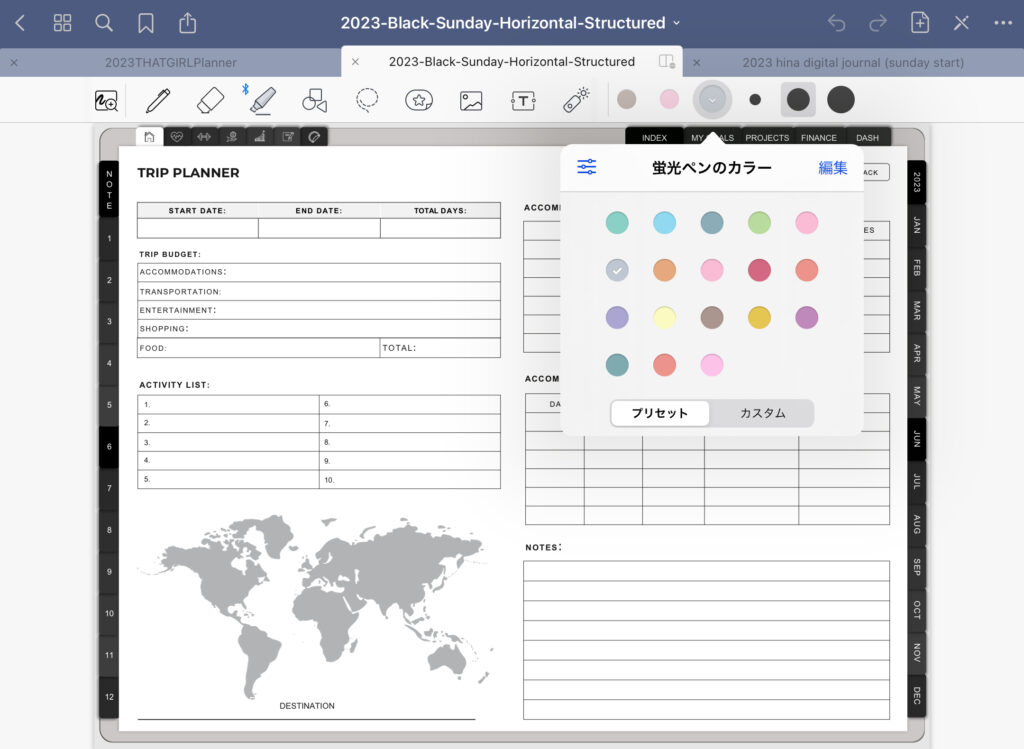Open the heart wellness planner tab
The width and height of the screenshot is (1024, 749).
point(176,136)
